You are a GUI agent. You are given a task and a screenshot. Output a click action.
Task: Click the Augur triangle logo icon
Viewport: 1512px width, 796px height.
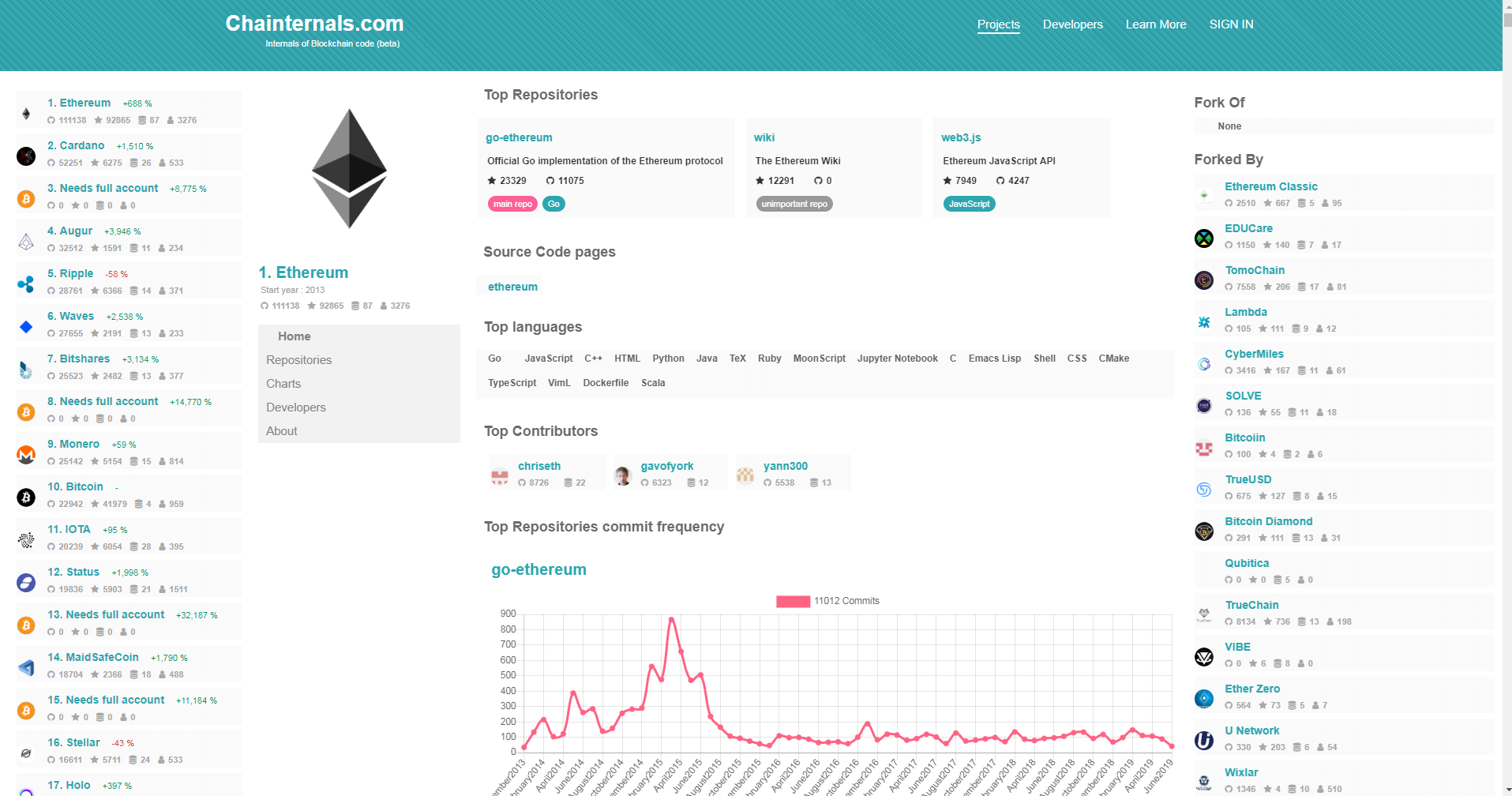tap(26, 242)
